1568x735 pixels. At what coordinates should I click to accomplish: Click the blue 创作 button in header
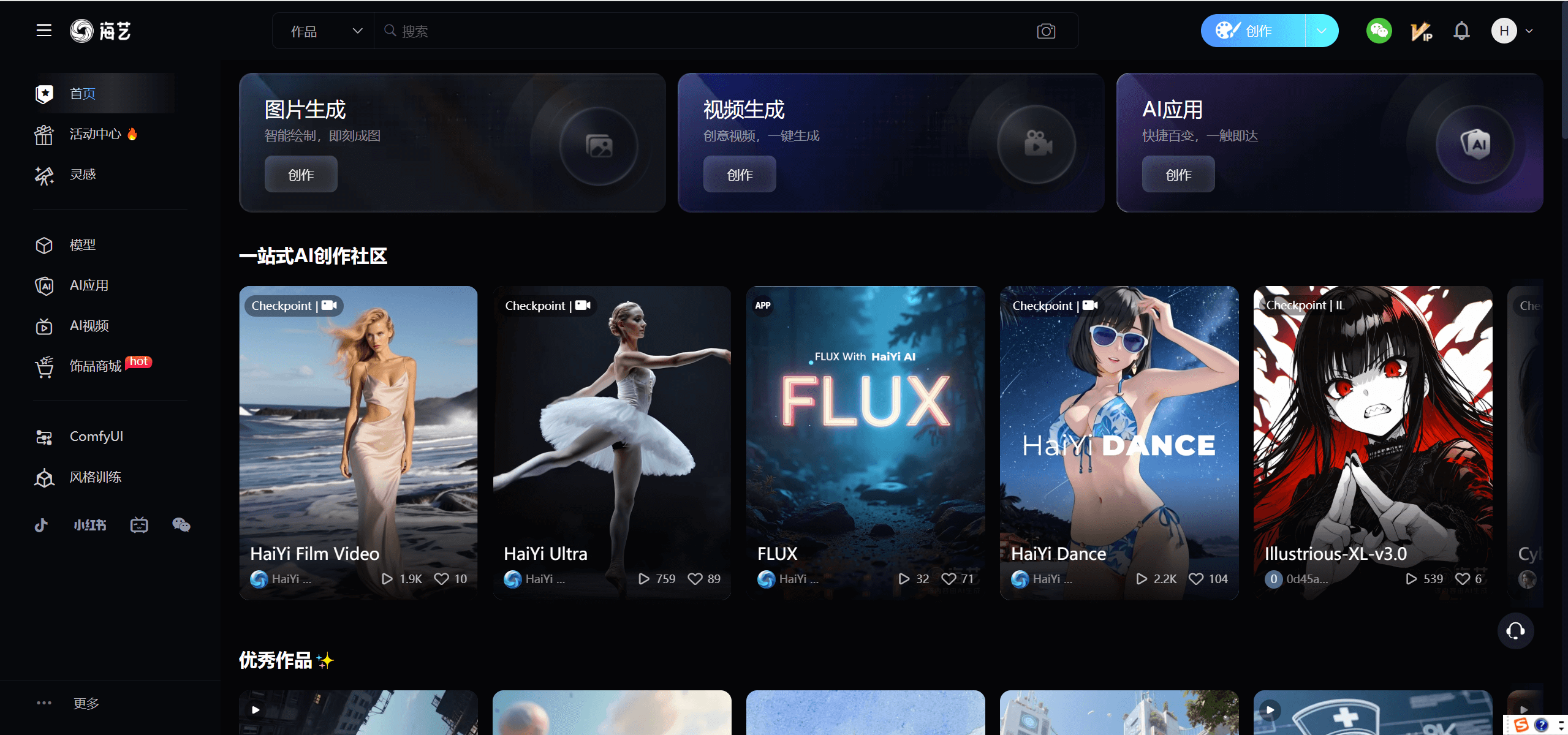[x=1253, y=31]
